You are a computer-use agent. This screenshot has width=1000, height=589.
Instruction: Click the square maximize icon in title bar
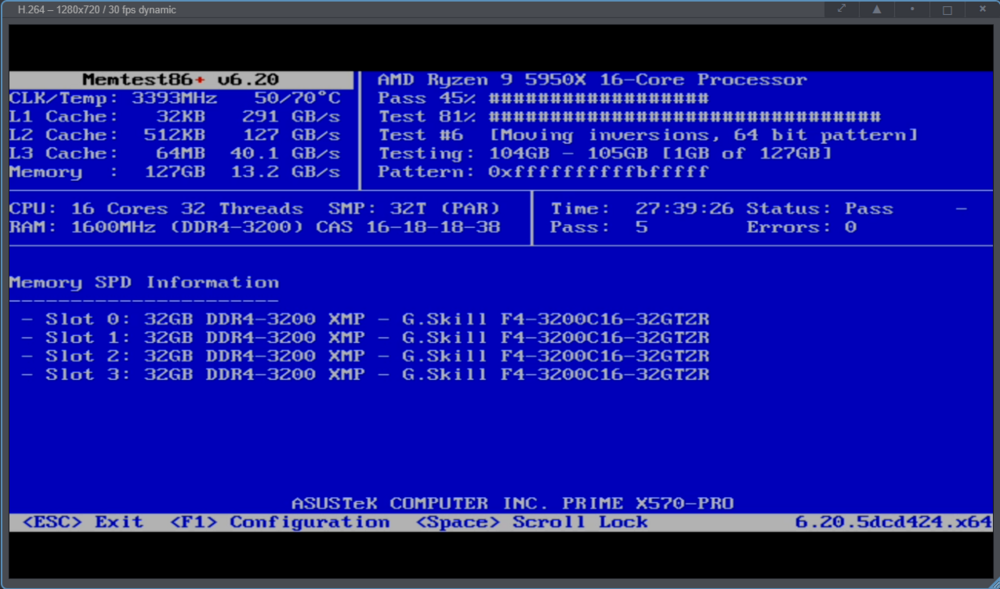(x=947, y=10)
